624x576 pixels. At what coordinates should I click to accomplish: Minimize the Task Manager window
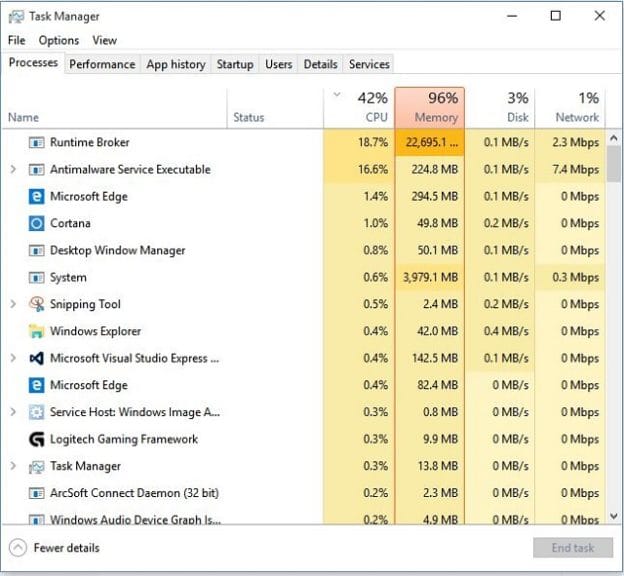pos(512,16)
